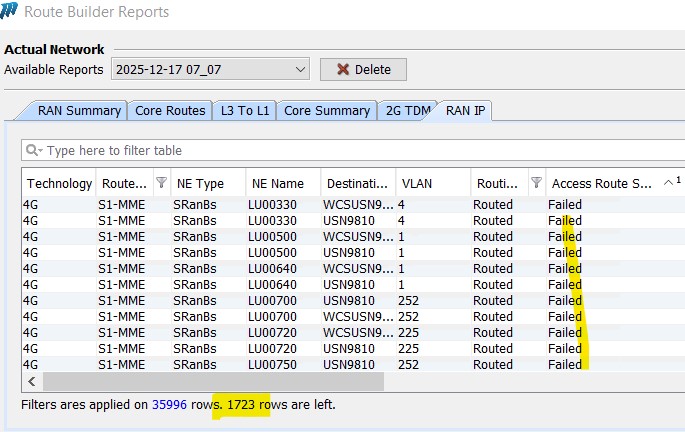The image size is (685, 432).
Task: Click in the filter table text field
Action: (350, 151)
